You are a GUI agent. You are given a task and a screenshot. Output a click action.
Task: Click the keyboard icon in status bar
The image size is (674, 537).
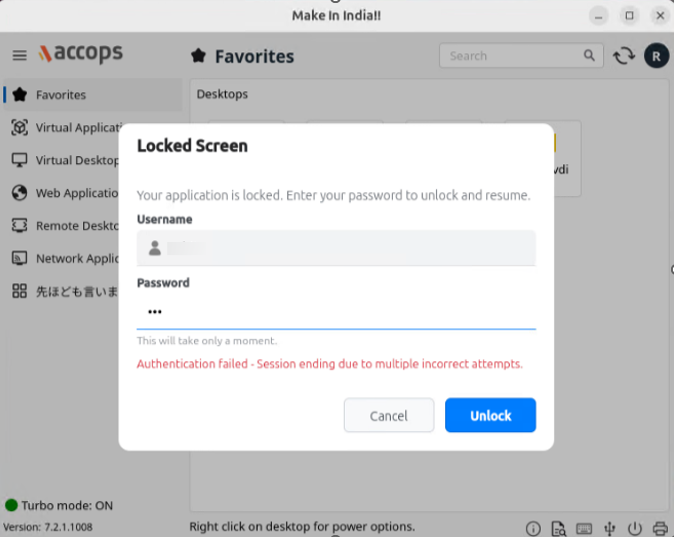[x=584, y=528]
